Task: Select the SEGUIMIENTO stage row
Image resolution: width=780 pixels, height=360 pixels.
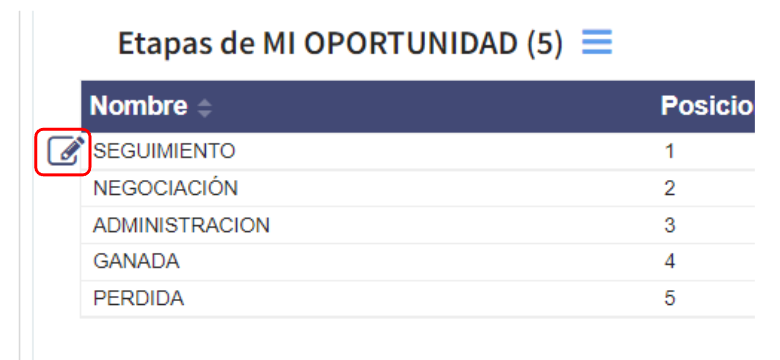Action: click(418, 151)
